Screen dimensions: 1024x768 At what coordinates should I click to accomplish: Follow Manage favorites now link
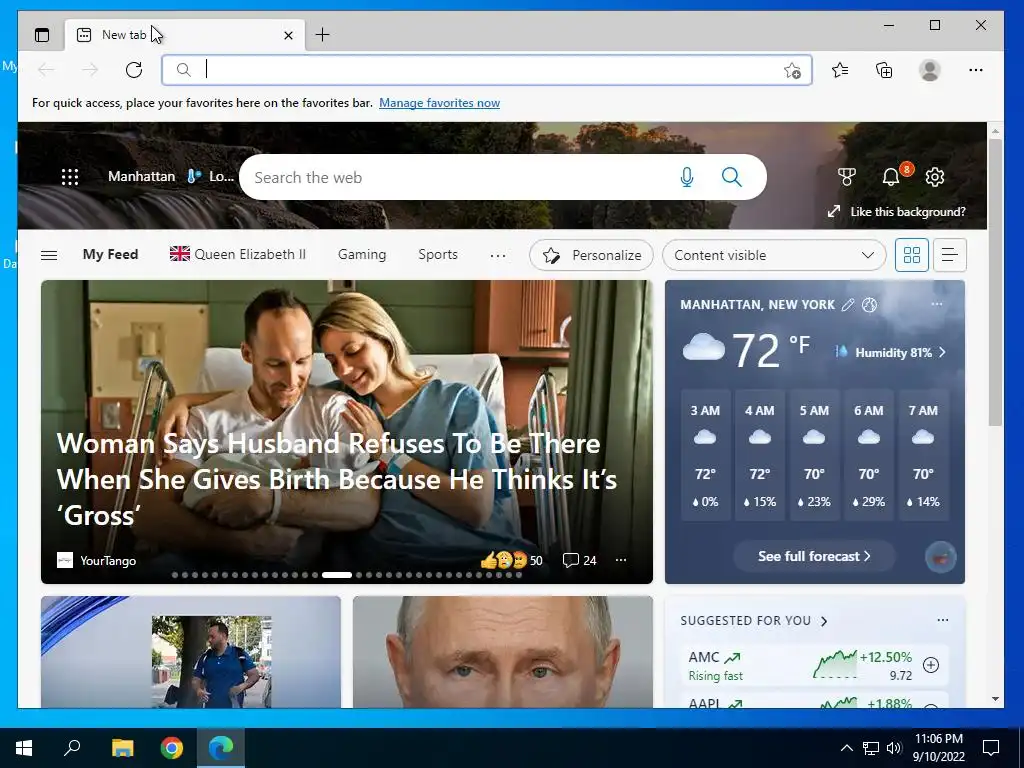tap(440, 103)
